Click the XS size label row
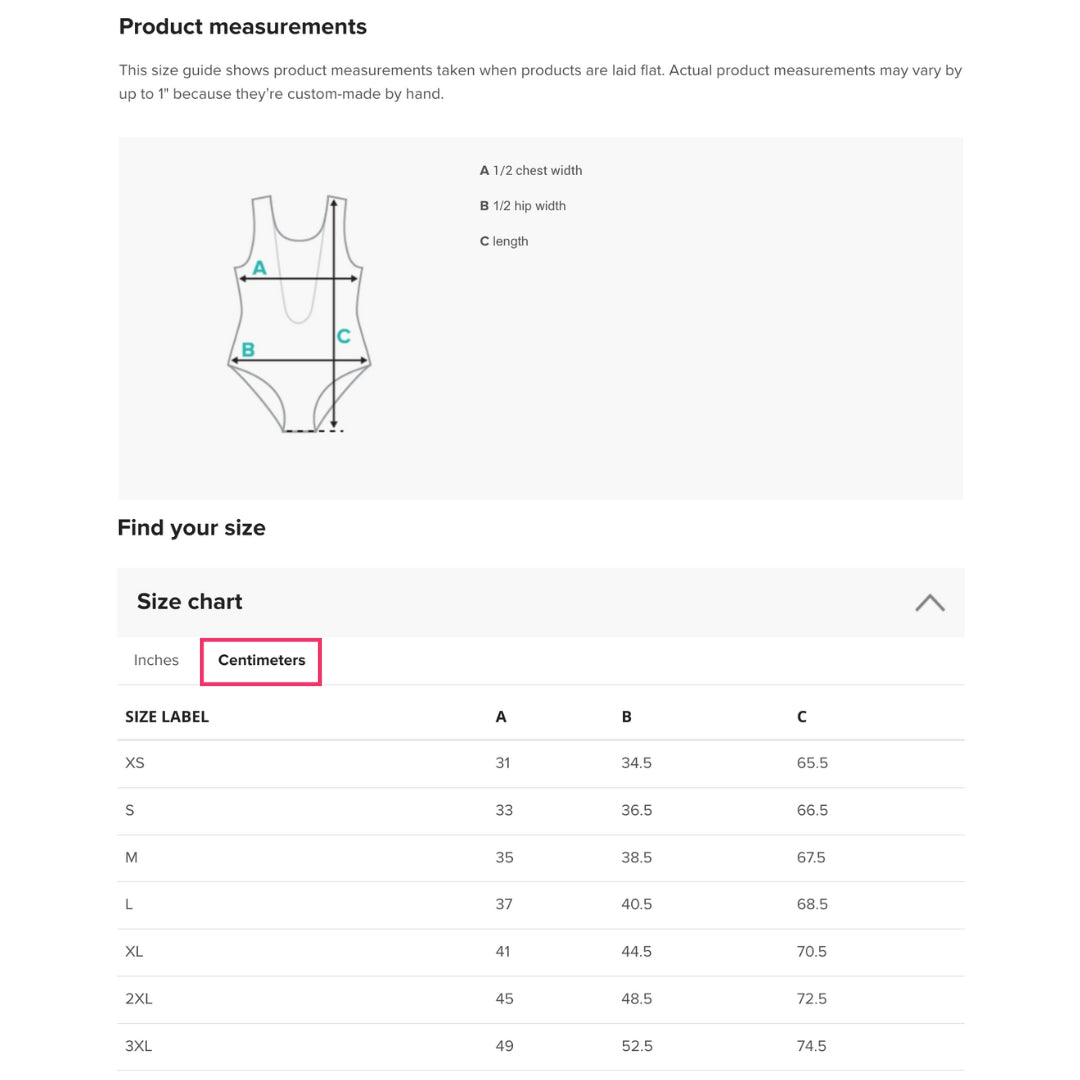 point(135,763)
